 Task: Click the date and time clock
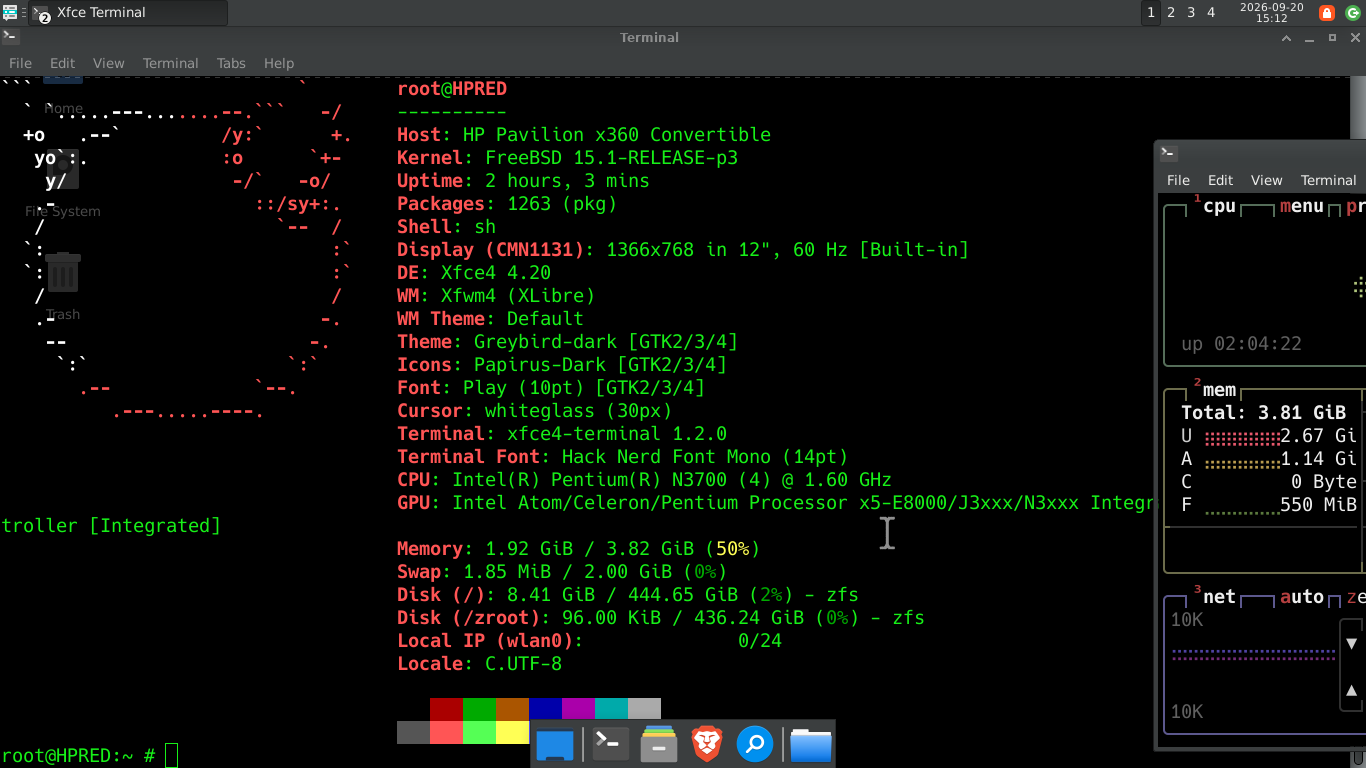(x=1271, y=13)
